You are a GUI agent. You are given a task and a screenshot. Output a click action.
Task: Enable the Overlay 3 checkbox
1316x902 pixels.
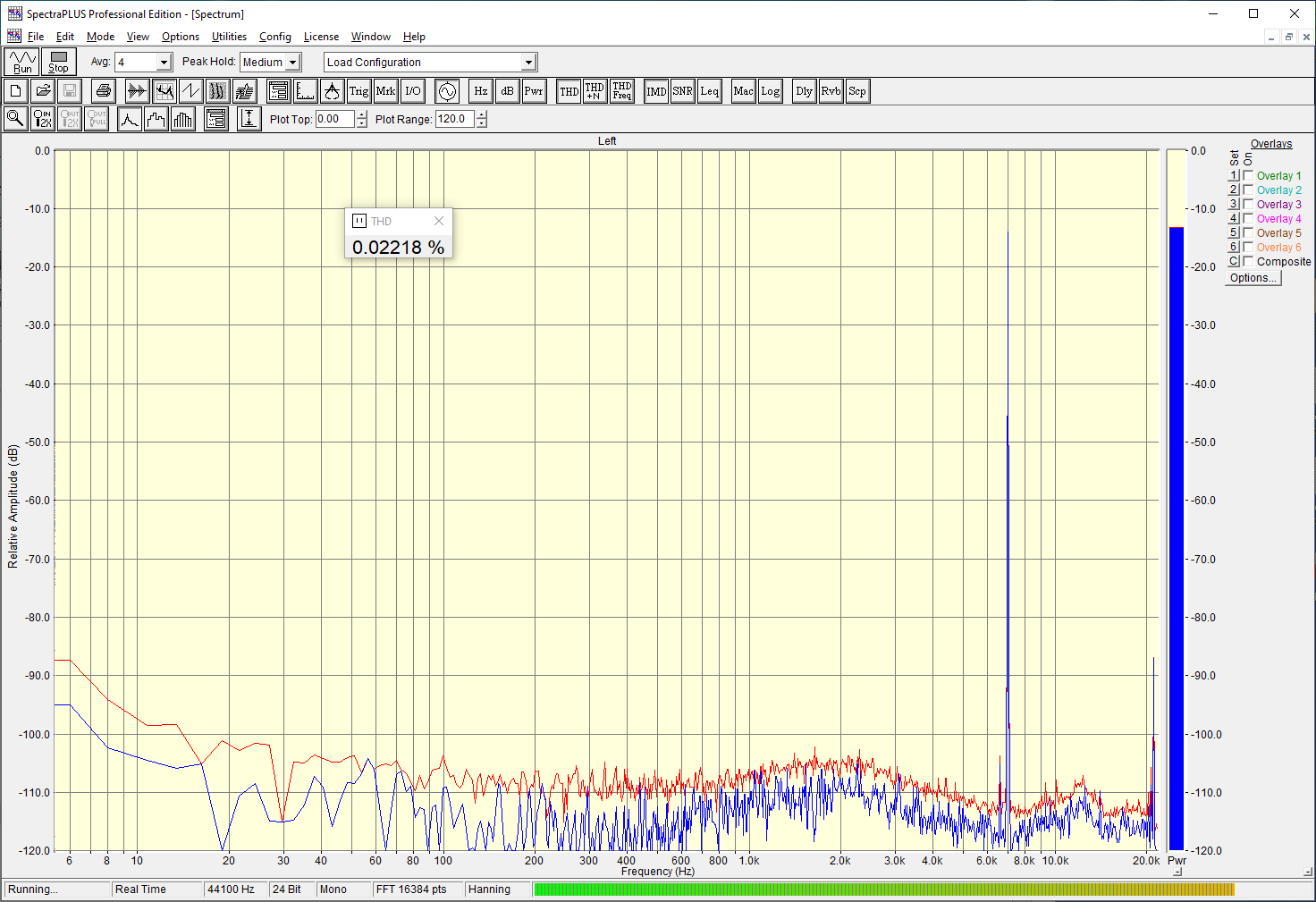[x=1248, y=204]
